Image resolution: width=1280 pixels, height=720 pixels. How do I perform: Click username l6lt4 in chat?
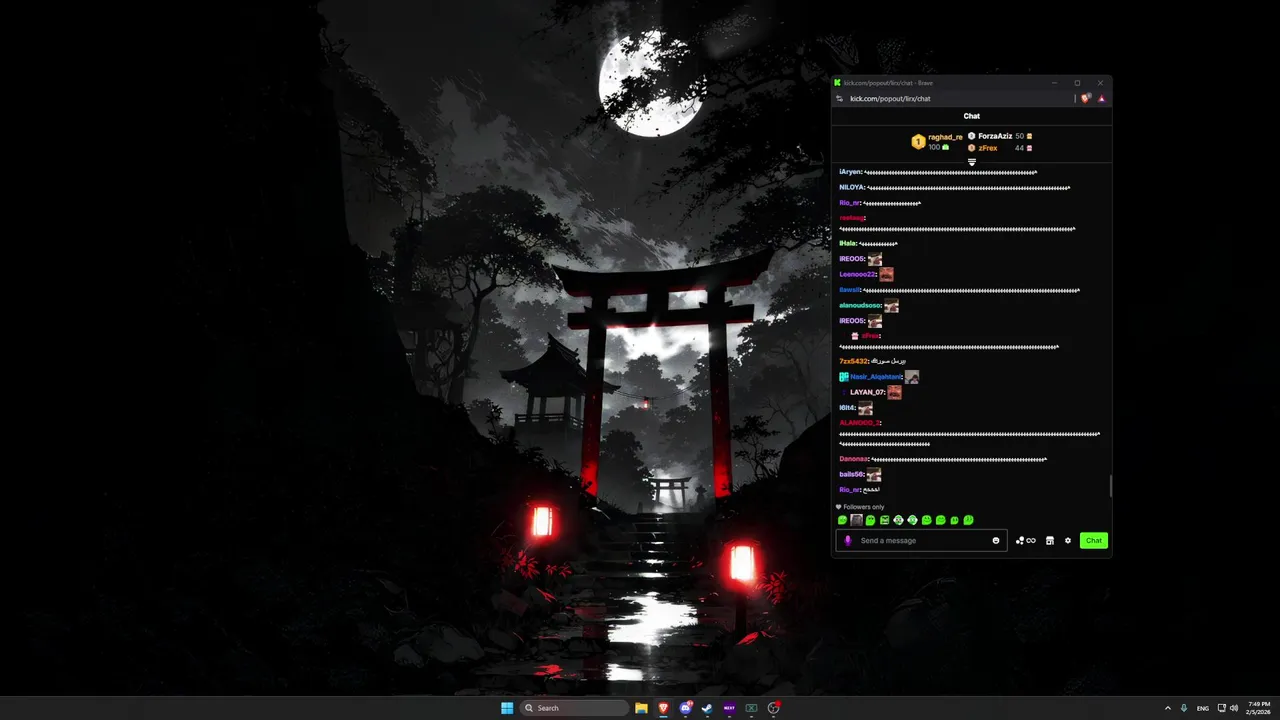847,408
